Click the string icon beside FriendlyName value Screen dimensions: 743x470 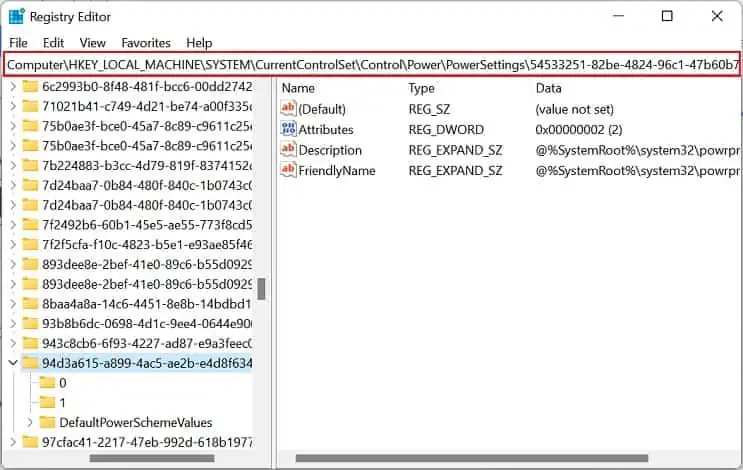click(x=288, y=170)
